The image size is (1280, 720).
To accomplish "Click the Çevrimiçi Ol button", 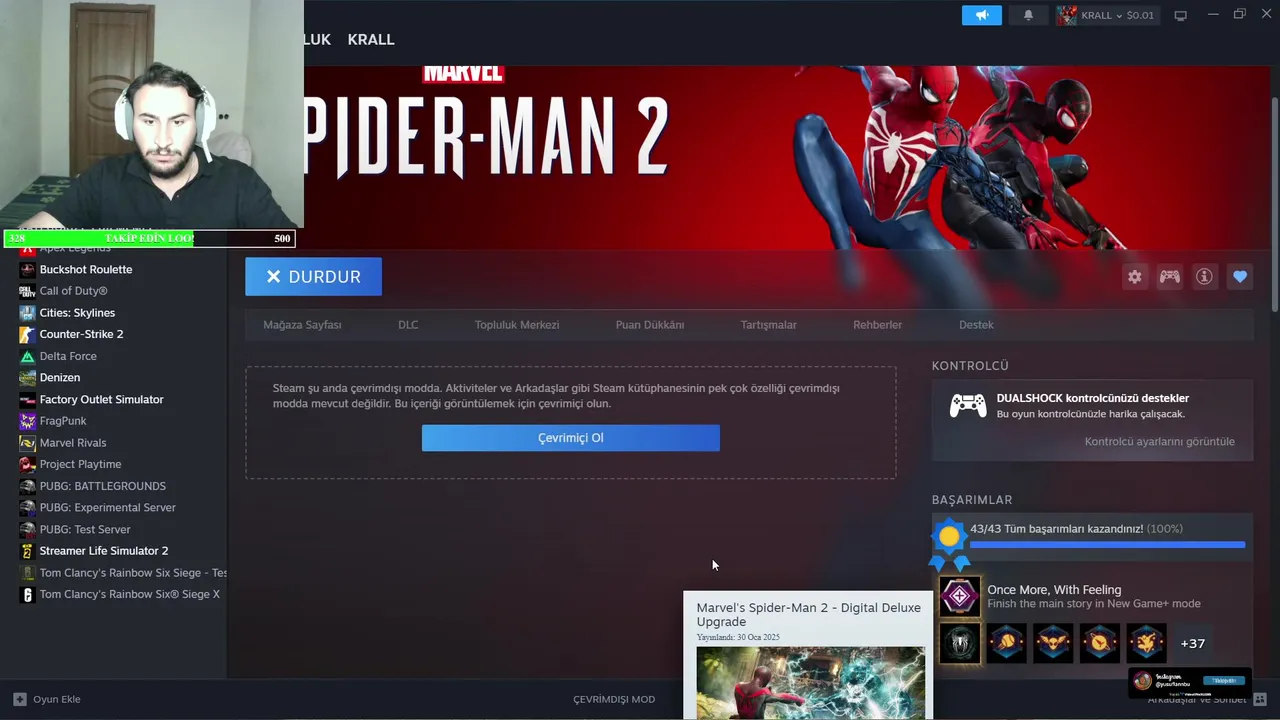I will (570, 438).
